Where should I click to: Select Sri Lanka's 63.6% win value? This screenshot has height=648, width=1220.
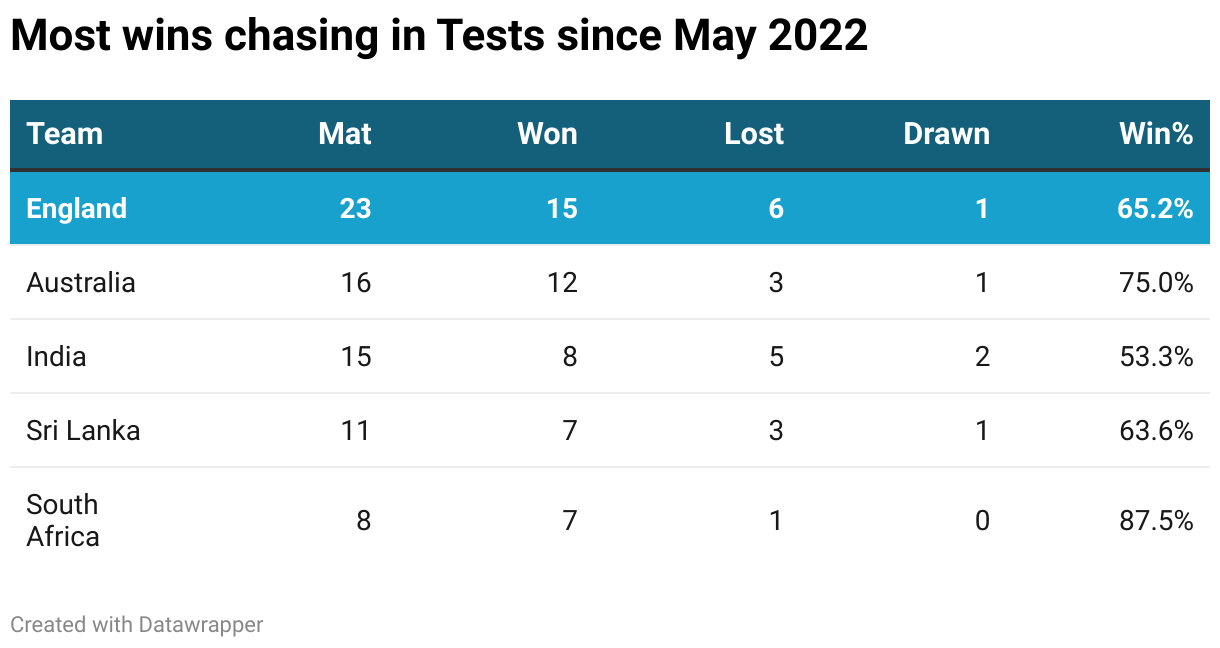coord(1156,430)
